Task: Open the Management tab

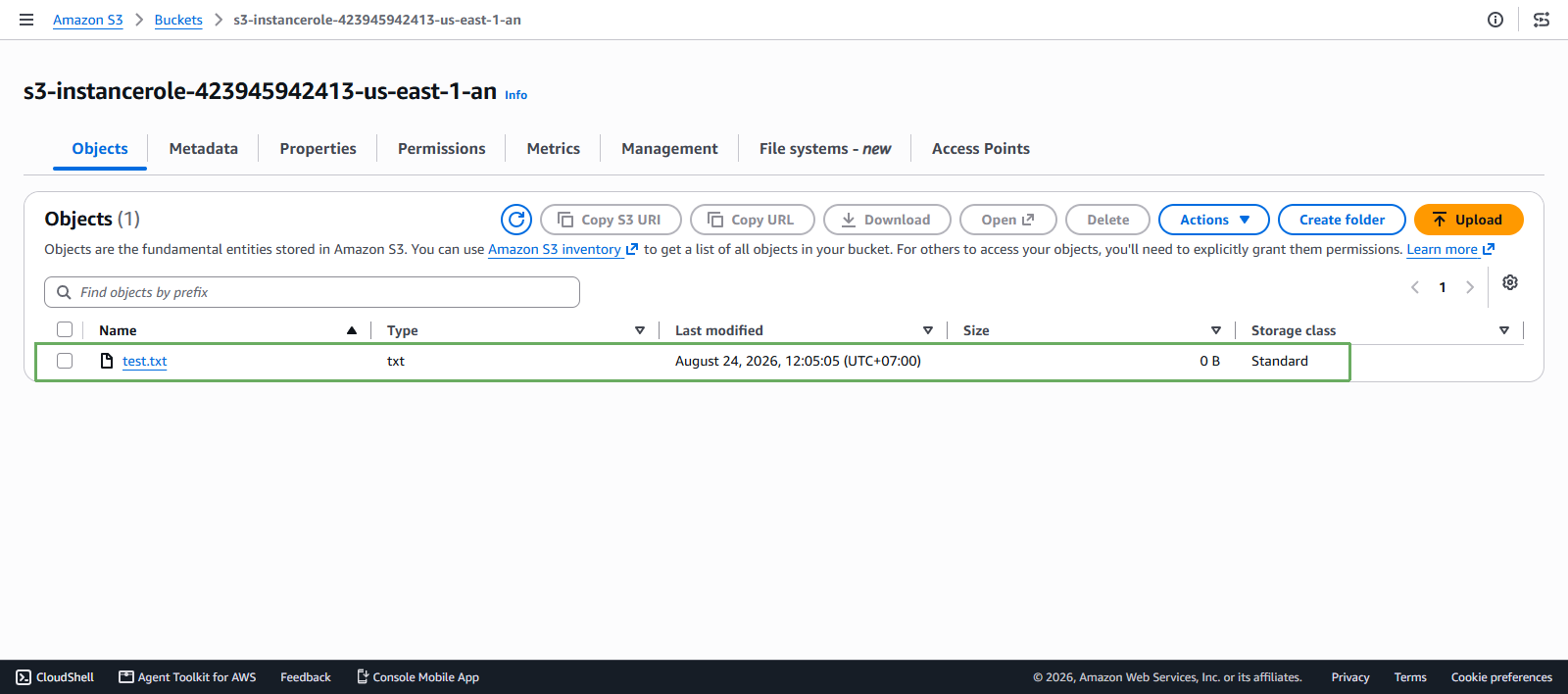Action: [669, 149]
